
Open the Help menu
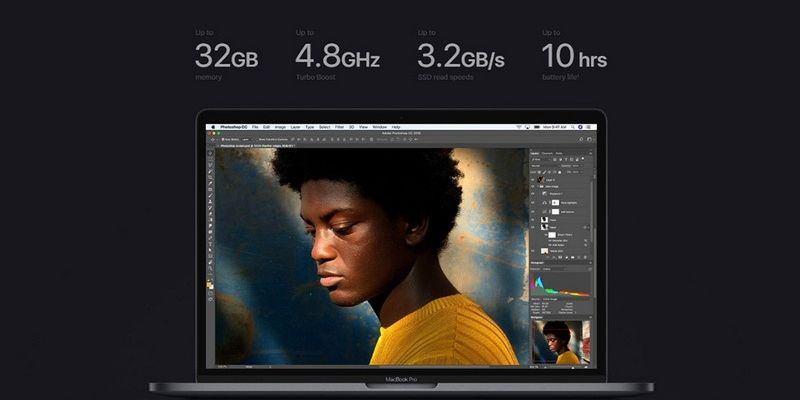point(396,127)
